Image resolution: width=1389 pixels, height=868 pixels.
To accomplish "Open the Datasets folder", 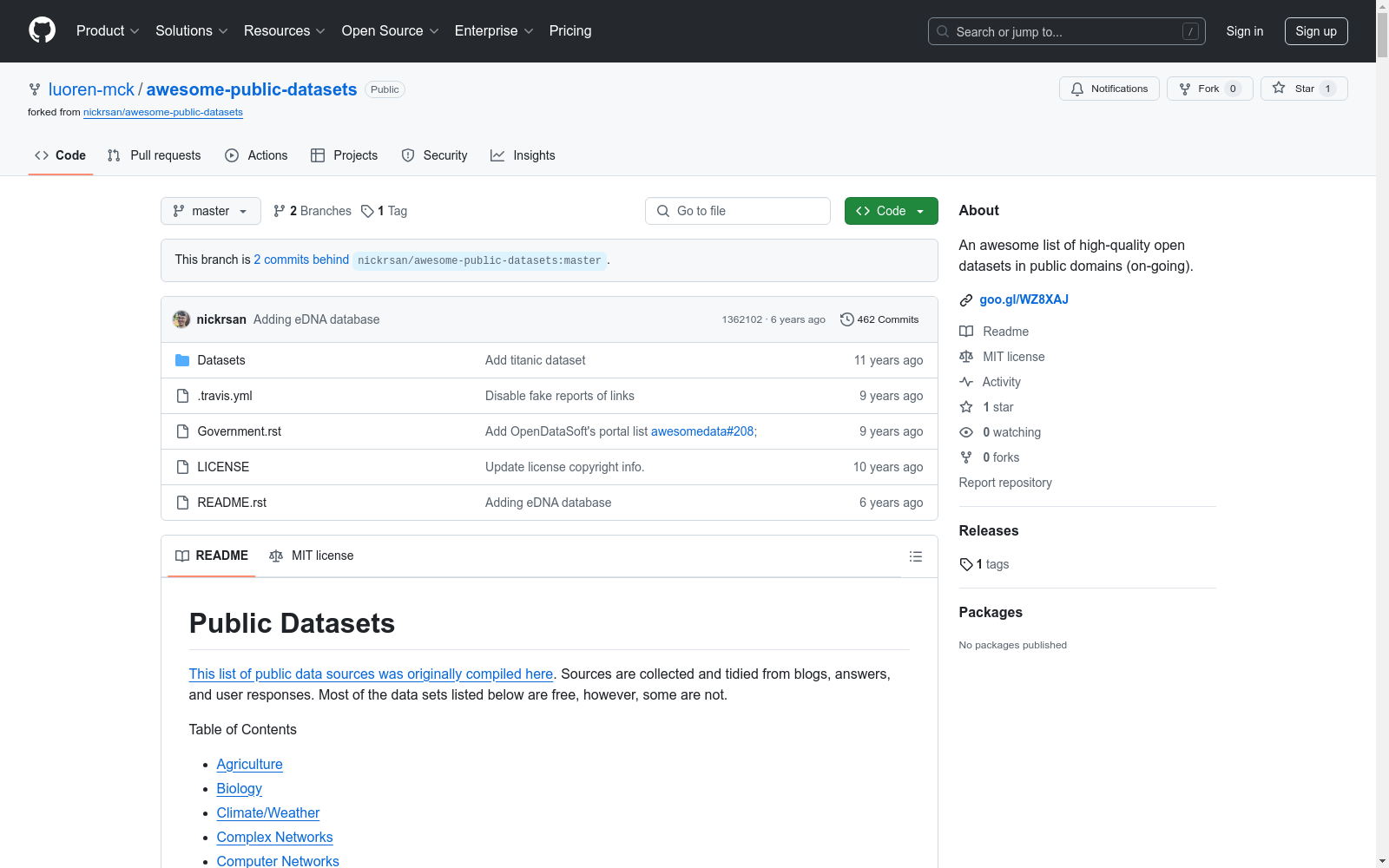I will point(221,360).
